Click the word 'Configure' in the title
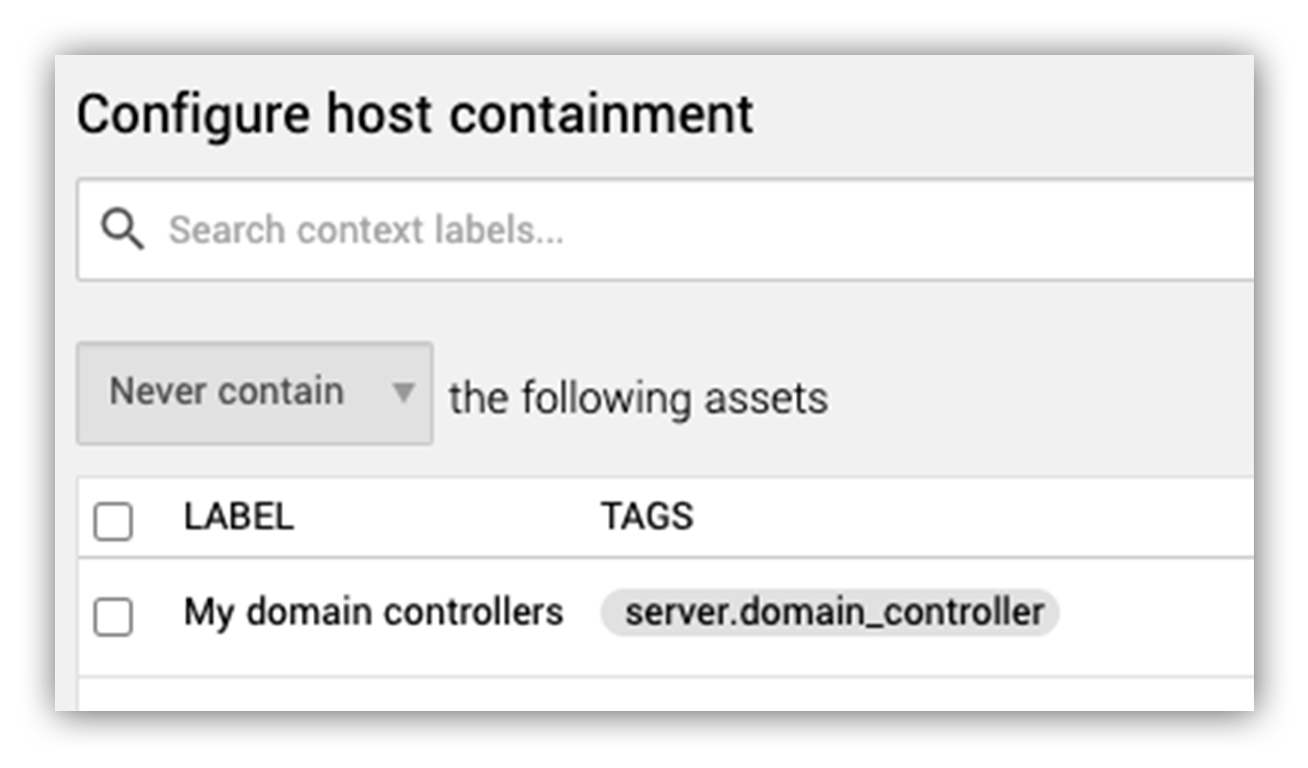The height and width of the screenshot is (768, 1308). click(x=193, y=115)
